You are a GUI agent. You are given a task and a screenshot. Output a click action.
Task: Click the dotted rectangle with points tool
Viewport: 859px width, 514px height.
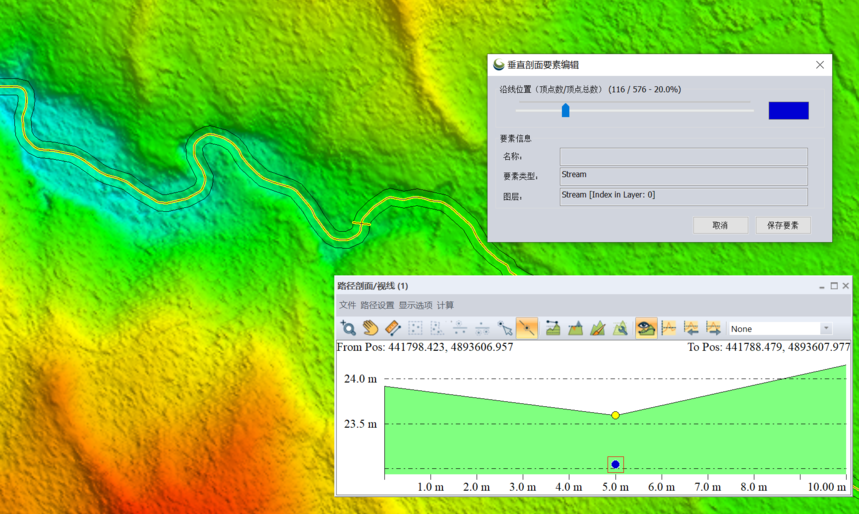[437, 328]
